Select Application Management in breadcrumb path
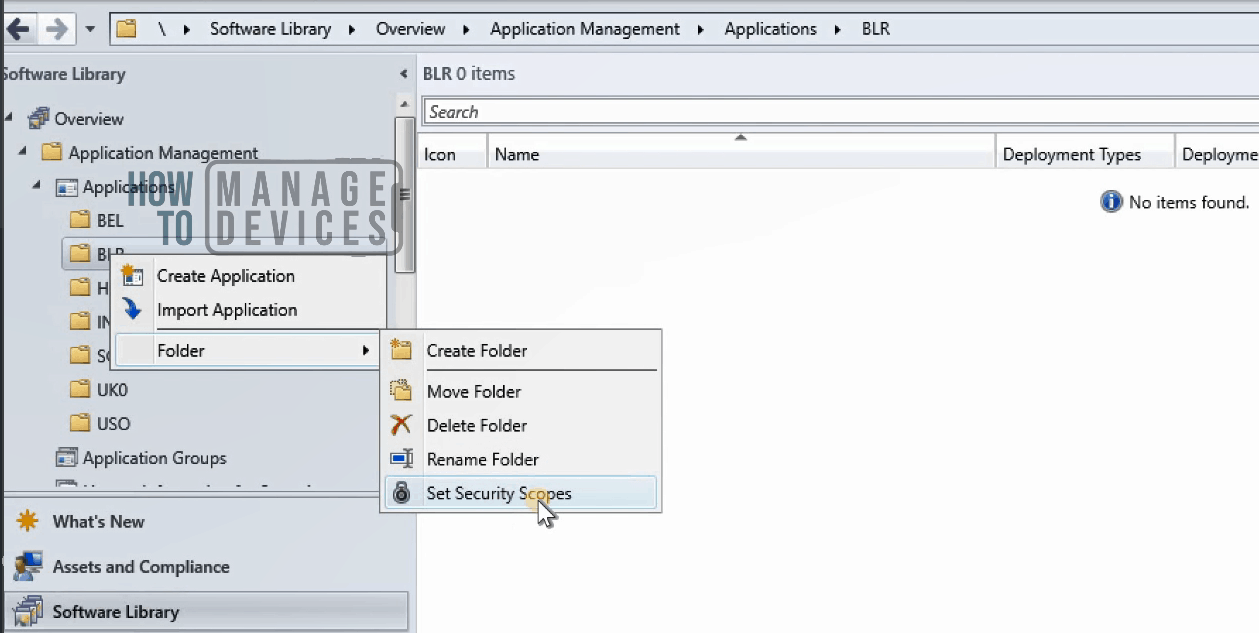 (x=585, y=29)
